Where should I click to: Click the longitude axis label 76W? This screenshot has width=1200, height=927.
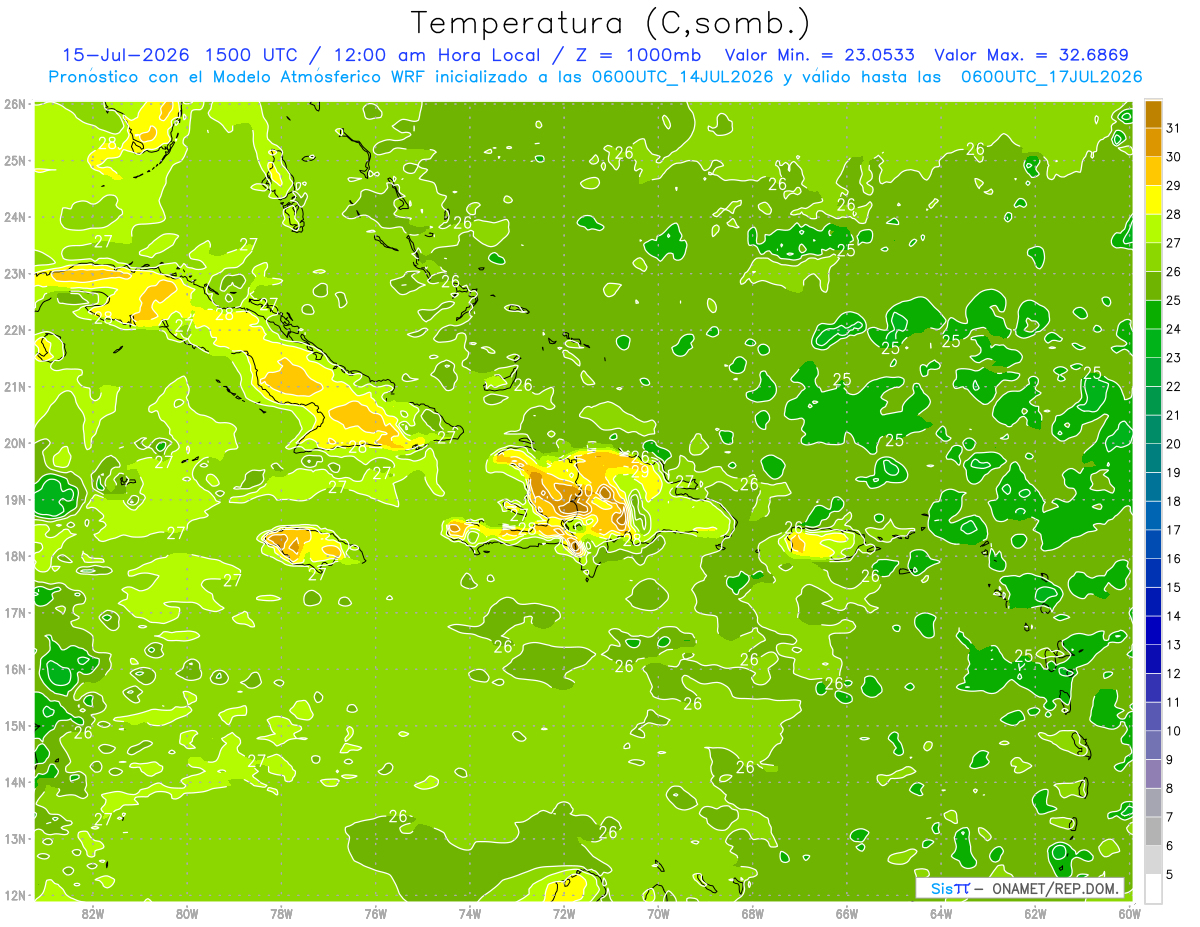click(x=376, y=913)
